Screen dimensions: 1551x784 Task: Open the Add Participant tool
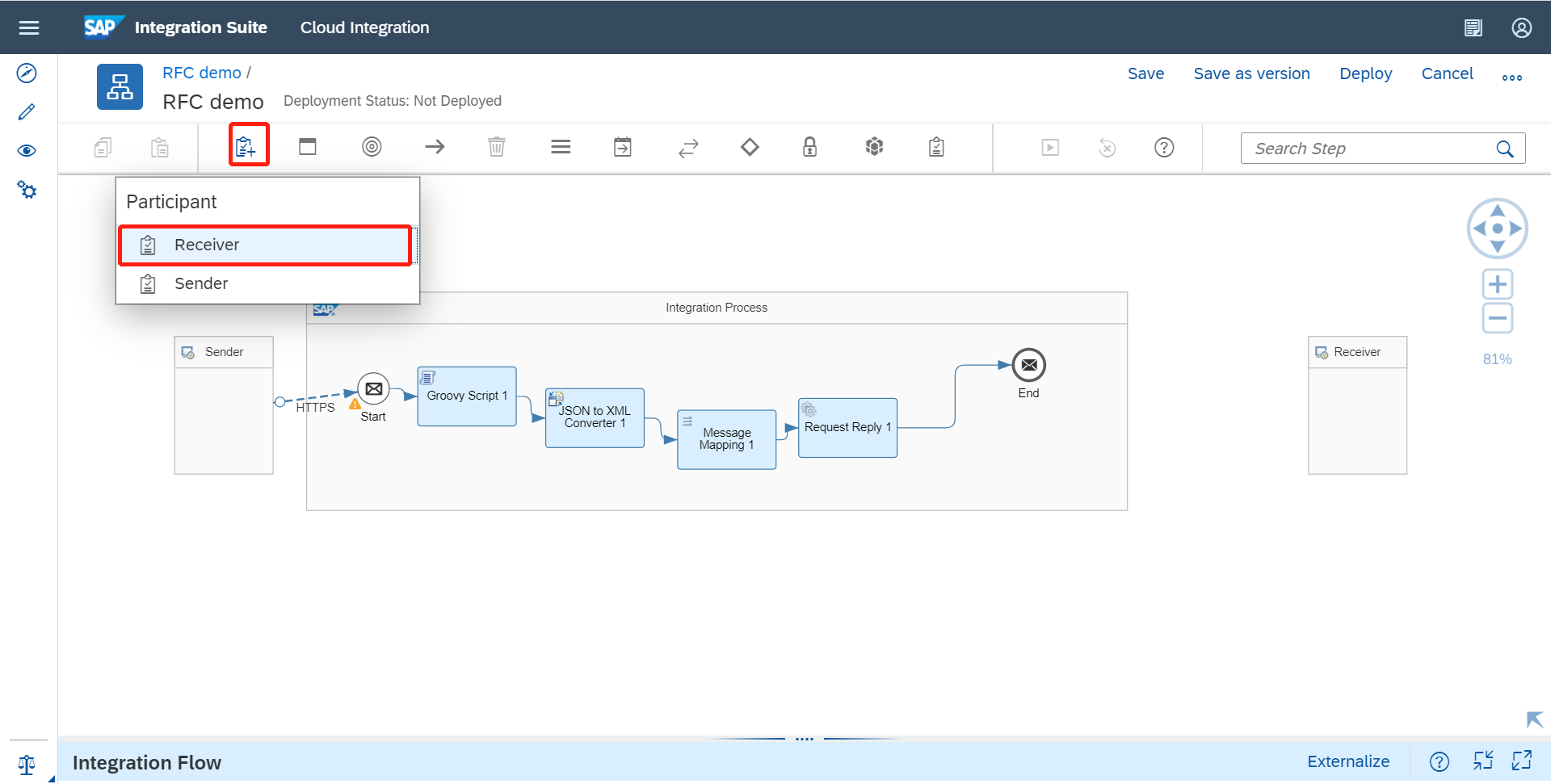[248, 146]
